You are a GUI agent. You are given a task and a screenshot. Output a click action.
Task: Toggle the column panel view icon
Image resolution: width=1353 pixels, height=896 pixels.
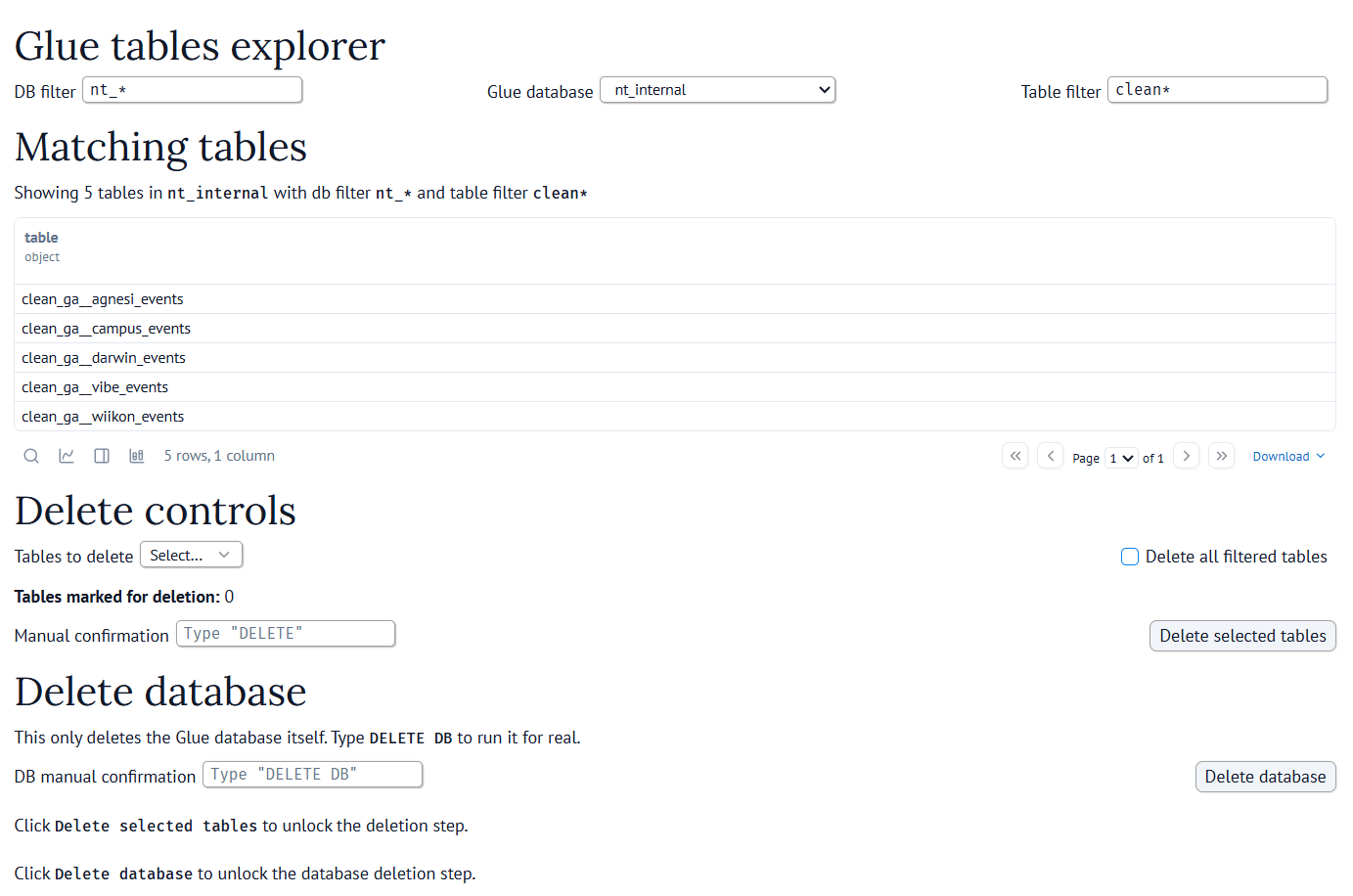pyautogui.click(x=102, y=455)
